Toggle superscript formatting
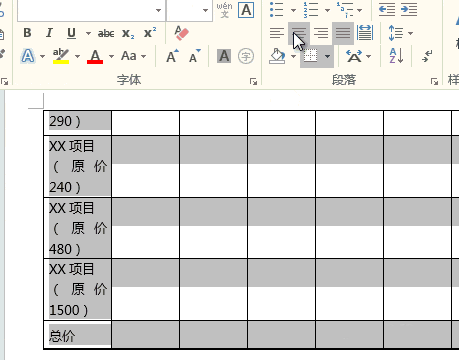The image size is (459, 360). point(150,33)
